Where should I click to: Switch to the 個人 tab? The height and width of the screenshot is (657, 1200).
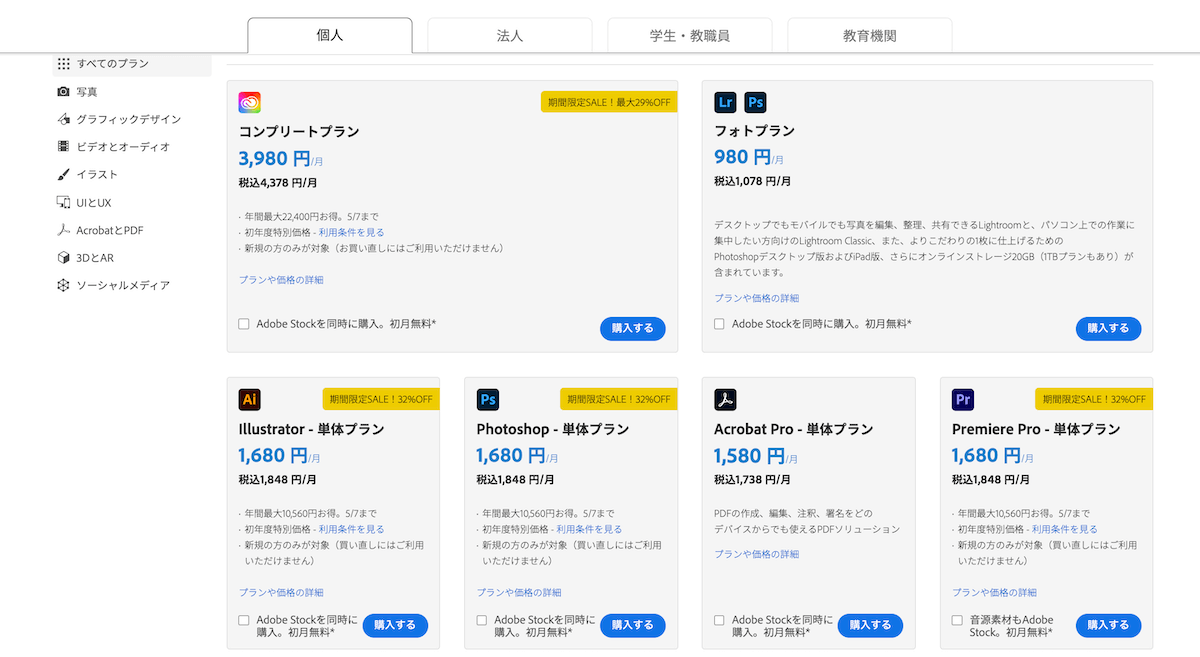point(330,35)
